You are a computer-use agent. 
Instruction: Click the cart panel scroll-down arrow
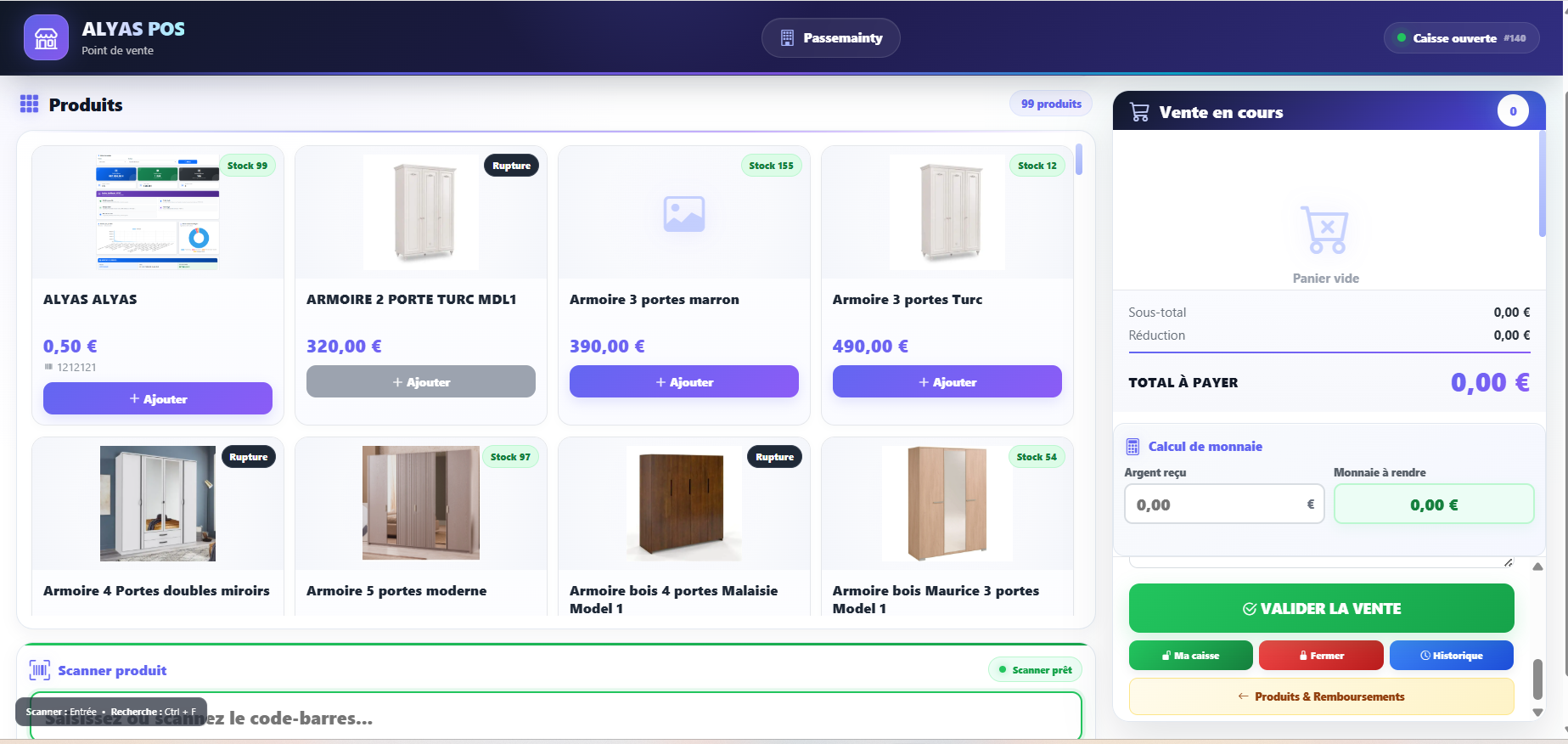tap(1537, 713)
